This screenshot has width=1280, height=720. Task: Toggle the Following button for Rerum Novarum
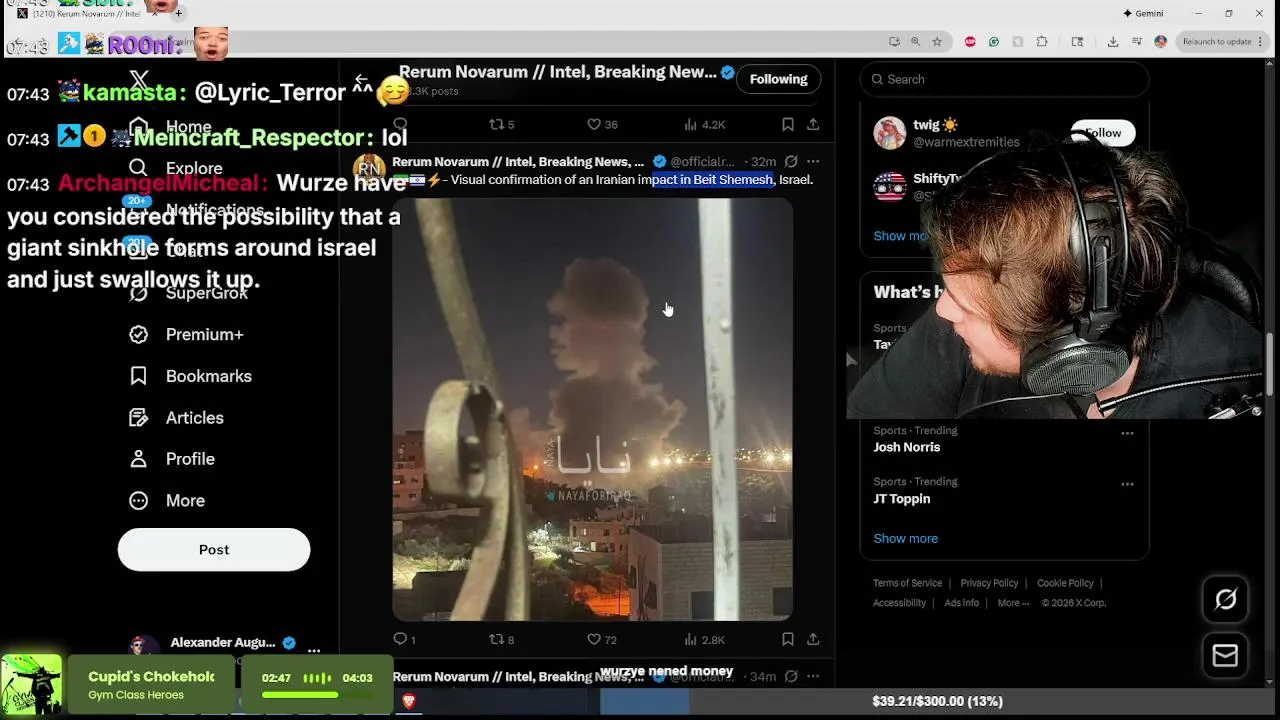click(778, 79)
